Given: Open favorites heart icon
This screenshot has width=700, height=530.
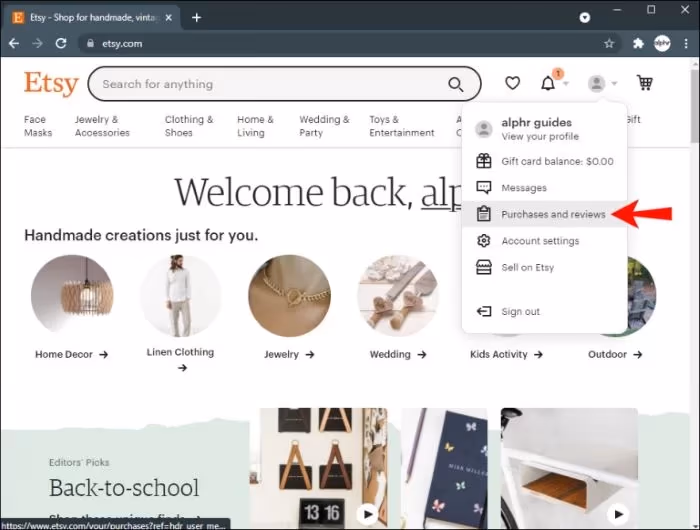Looking at the screenshot, I should [512, 84].
